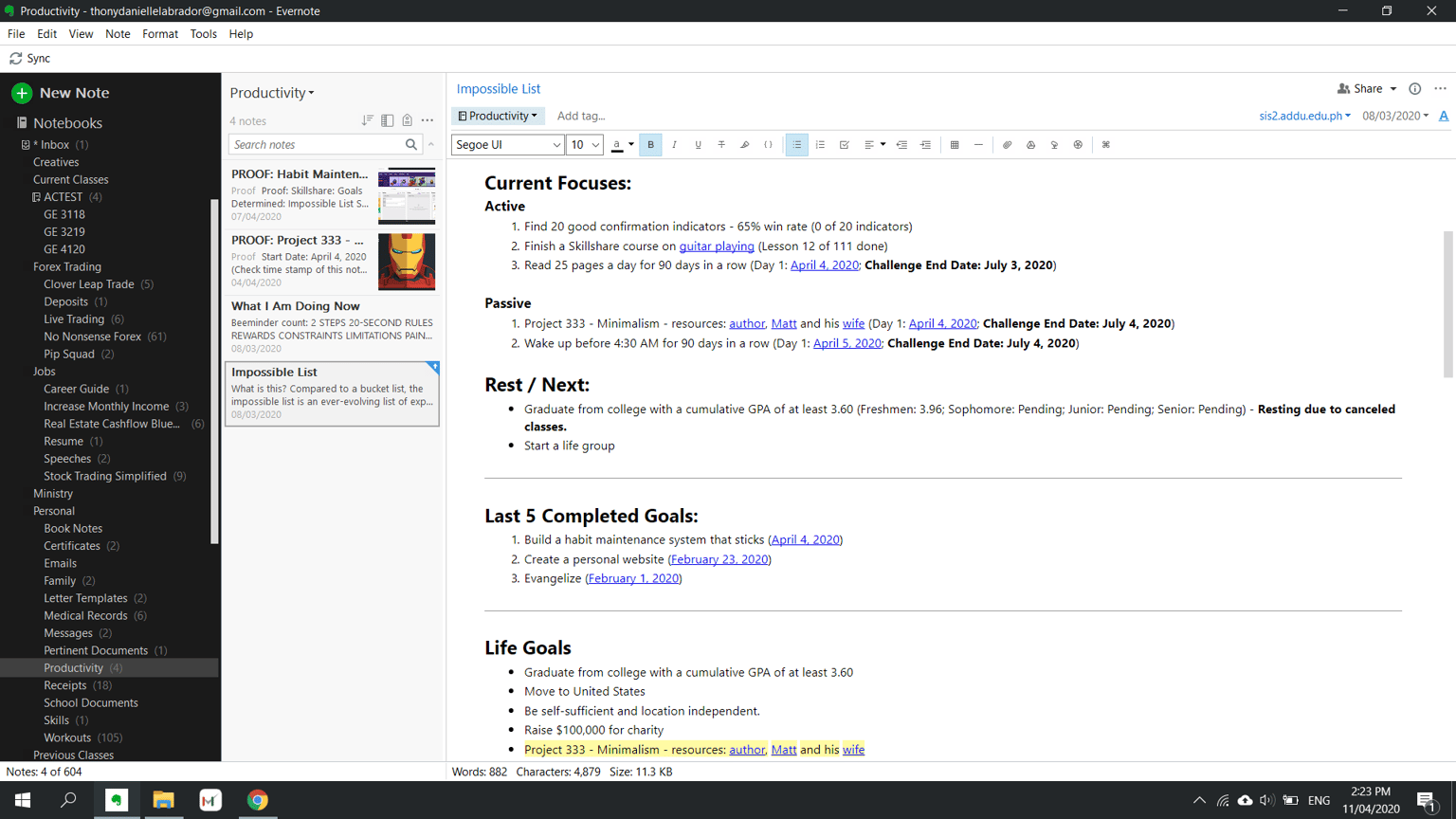1456x819 pixels.
Task: Insert a checkbox to-do
Action: [844, 145]
